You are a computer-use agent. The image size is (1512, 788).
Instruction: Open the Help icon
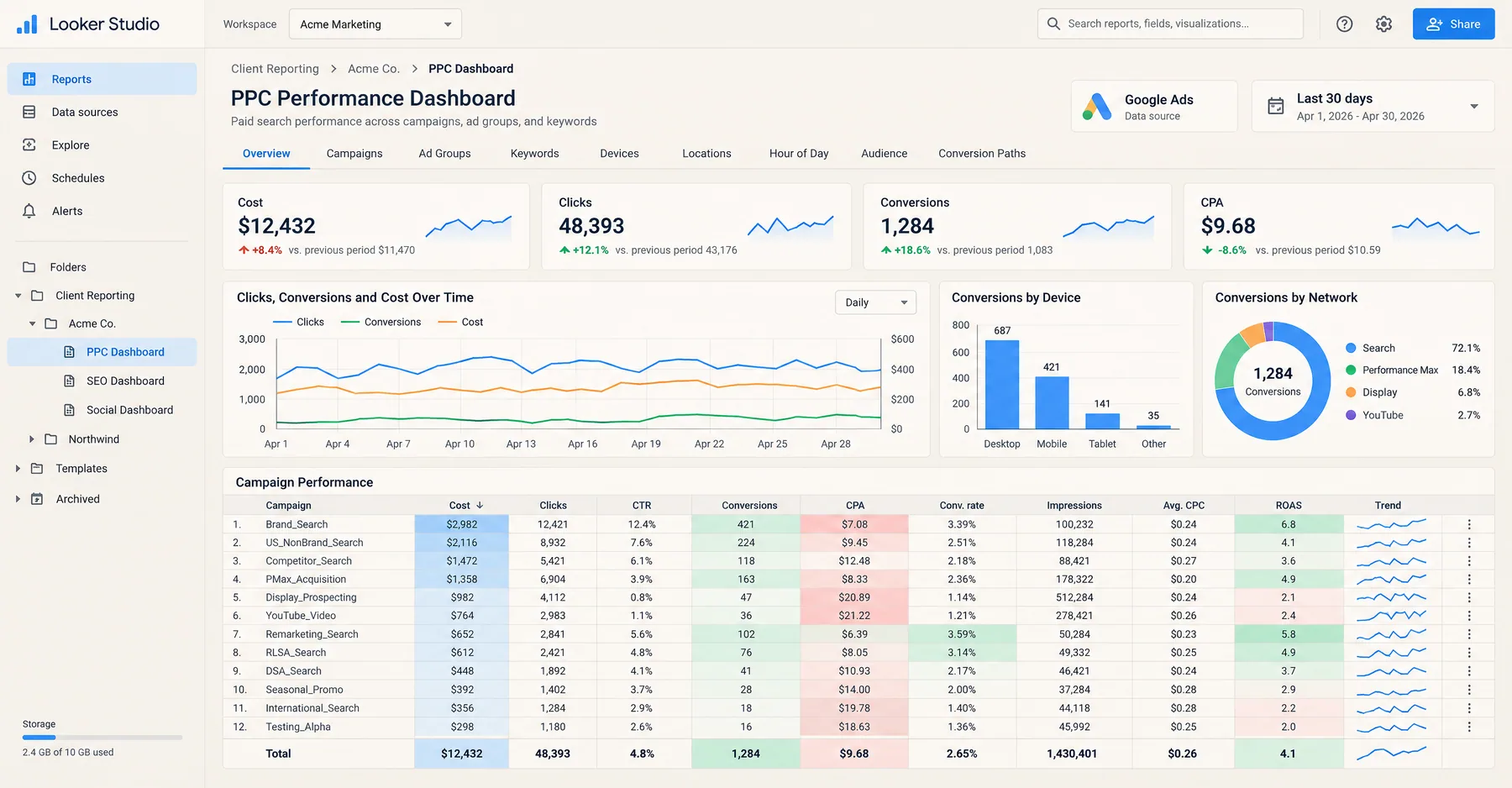click(1344, 24)
